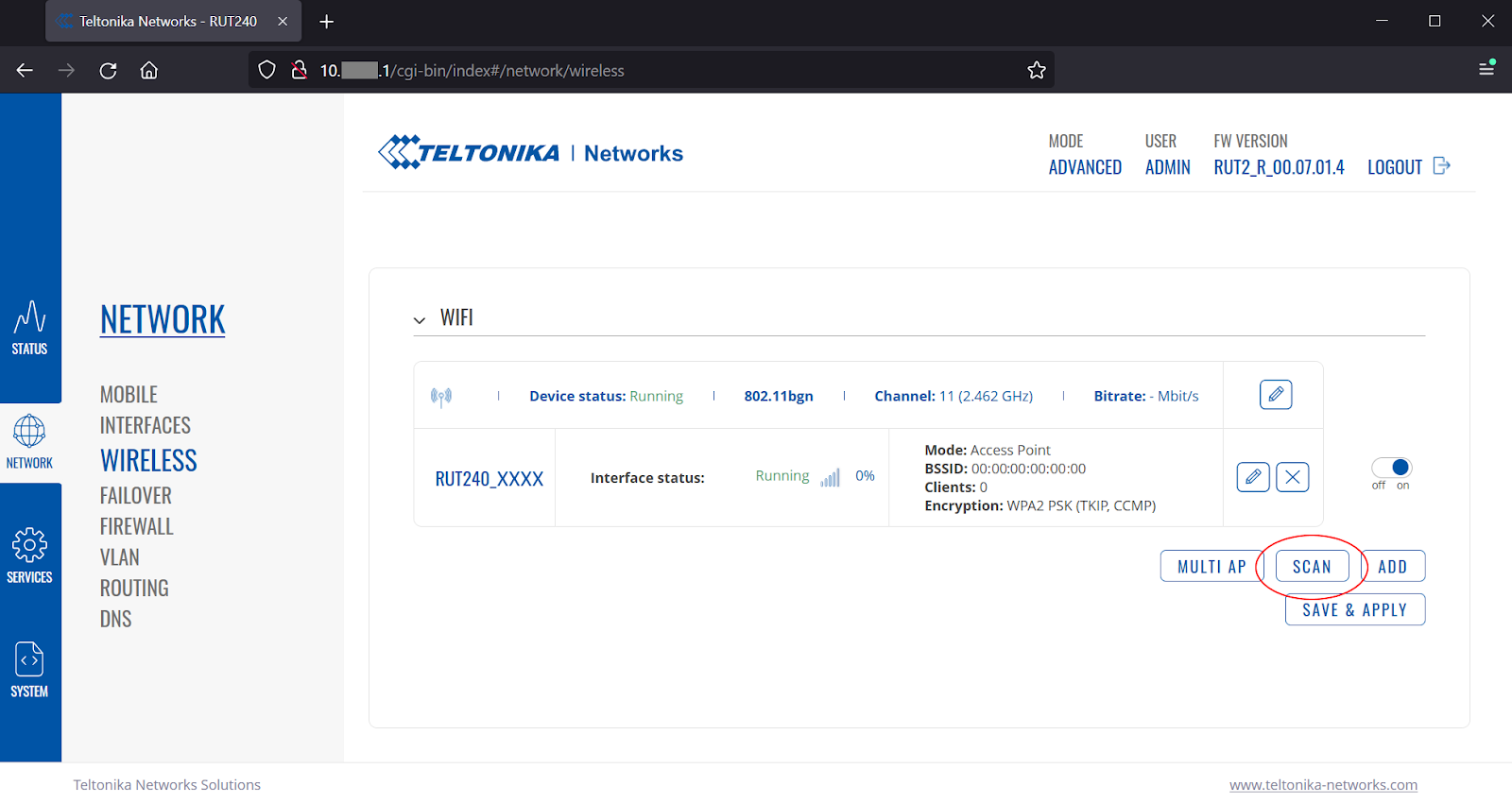Delete the RUT240_XXXX interface

[x=1293, y=477]
